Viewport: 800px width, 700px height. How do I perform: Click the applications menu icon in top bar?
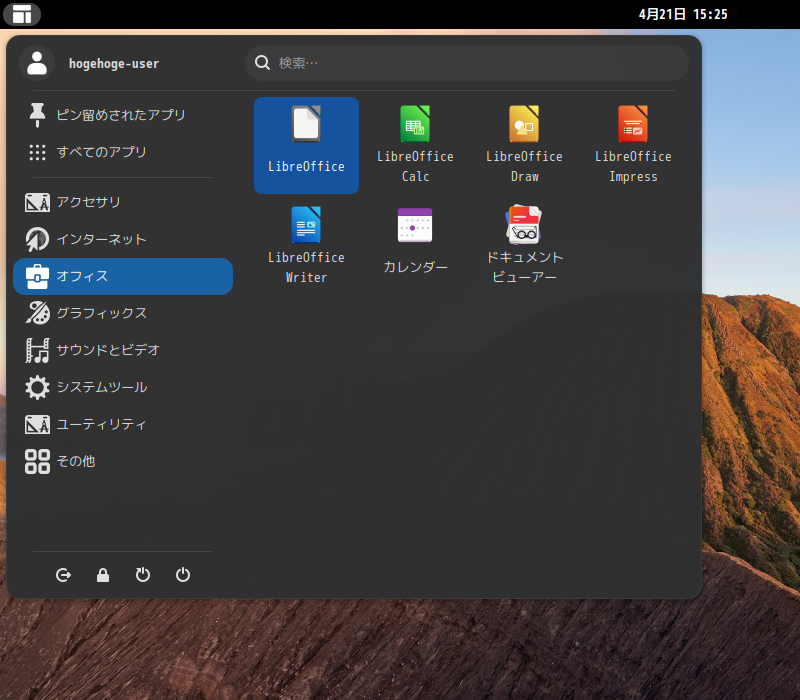click(21, 14)
